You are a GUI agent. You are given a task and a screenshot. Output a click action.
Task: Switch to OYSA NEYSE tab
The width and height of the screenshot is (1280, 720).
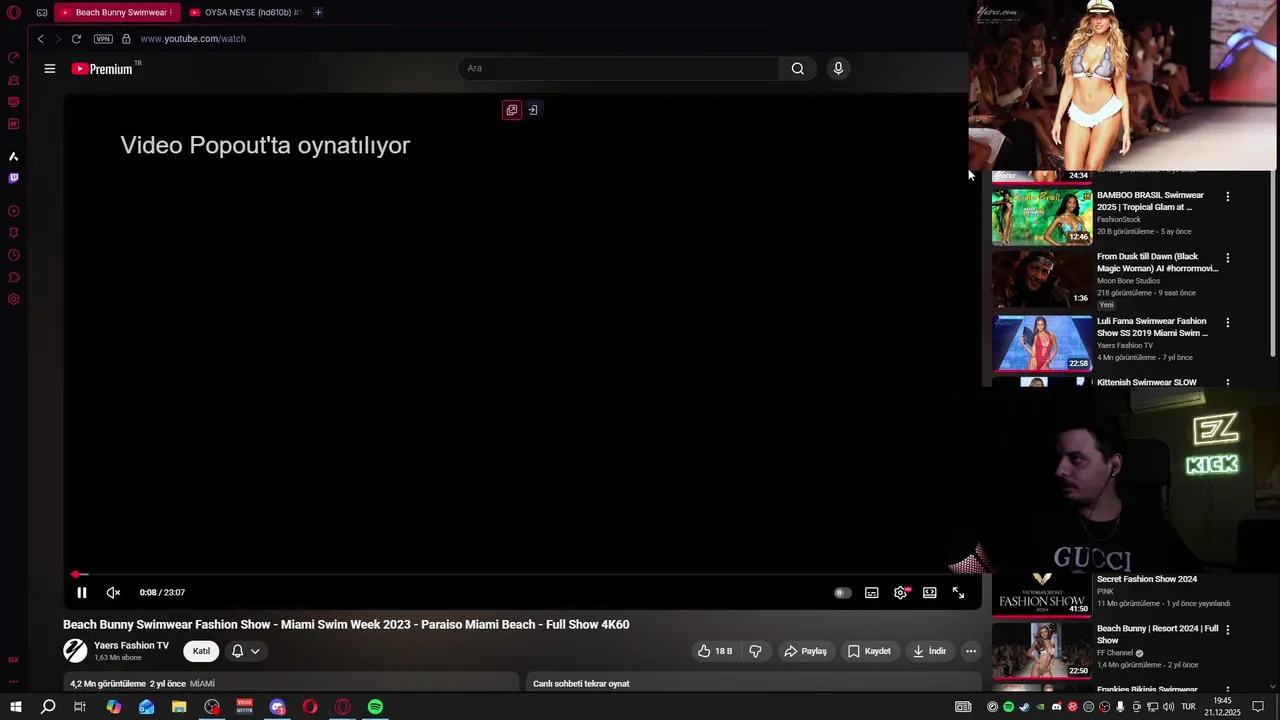246,13
